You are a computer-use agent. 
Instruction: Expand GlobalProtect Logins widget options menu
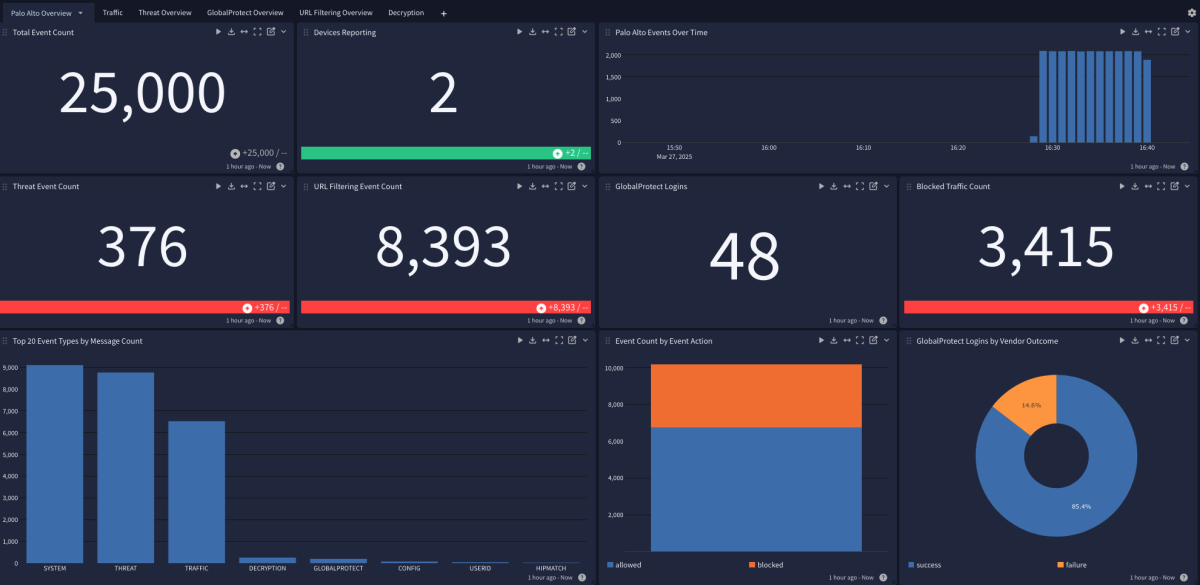click(x=886, y=186)
